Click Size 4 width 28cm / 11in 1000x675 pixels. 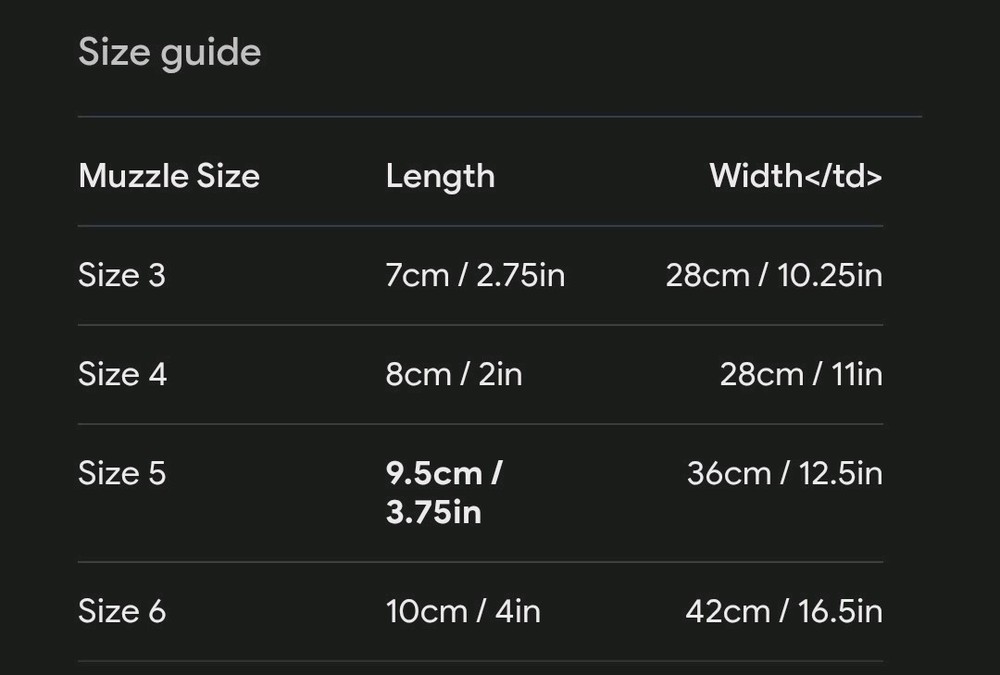pyautogui.click(x=801, y=374)
